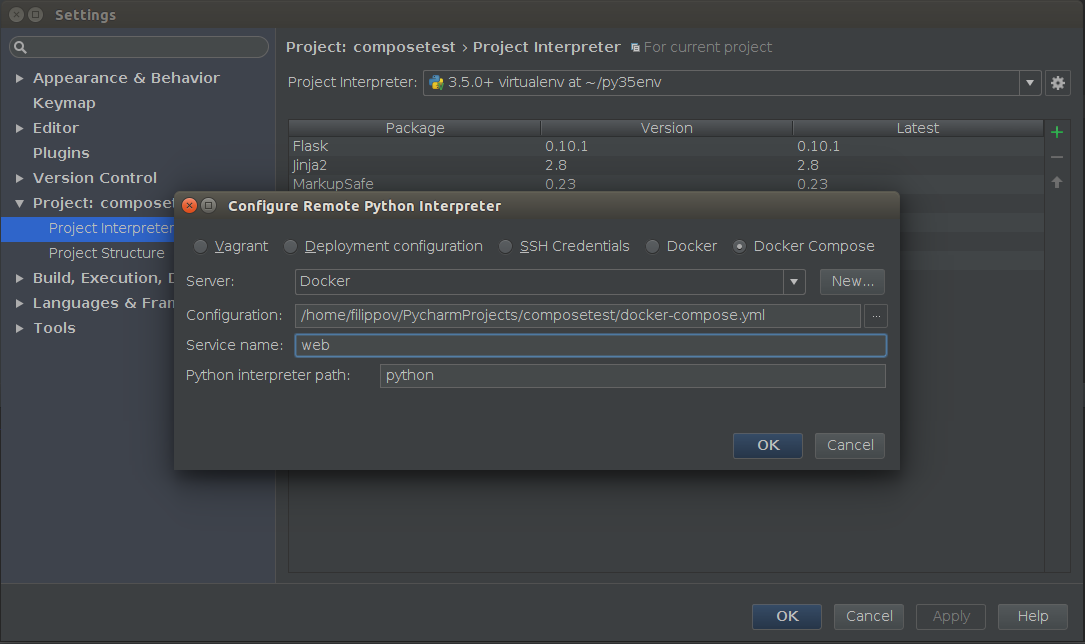Select Project Interpreter in the tree
The width and height of the screenshot is (1085, 644).
pyautogui.click(x=88, y=228)
